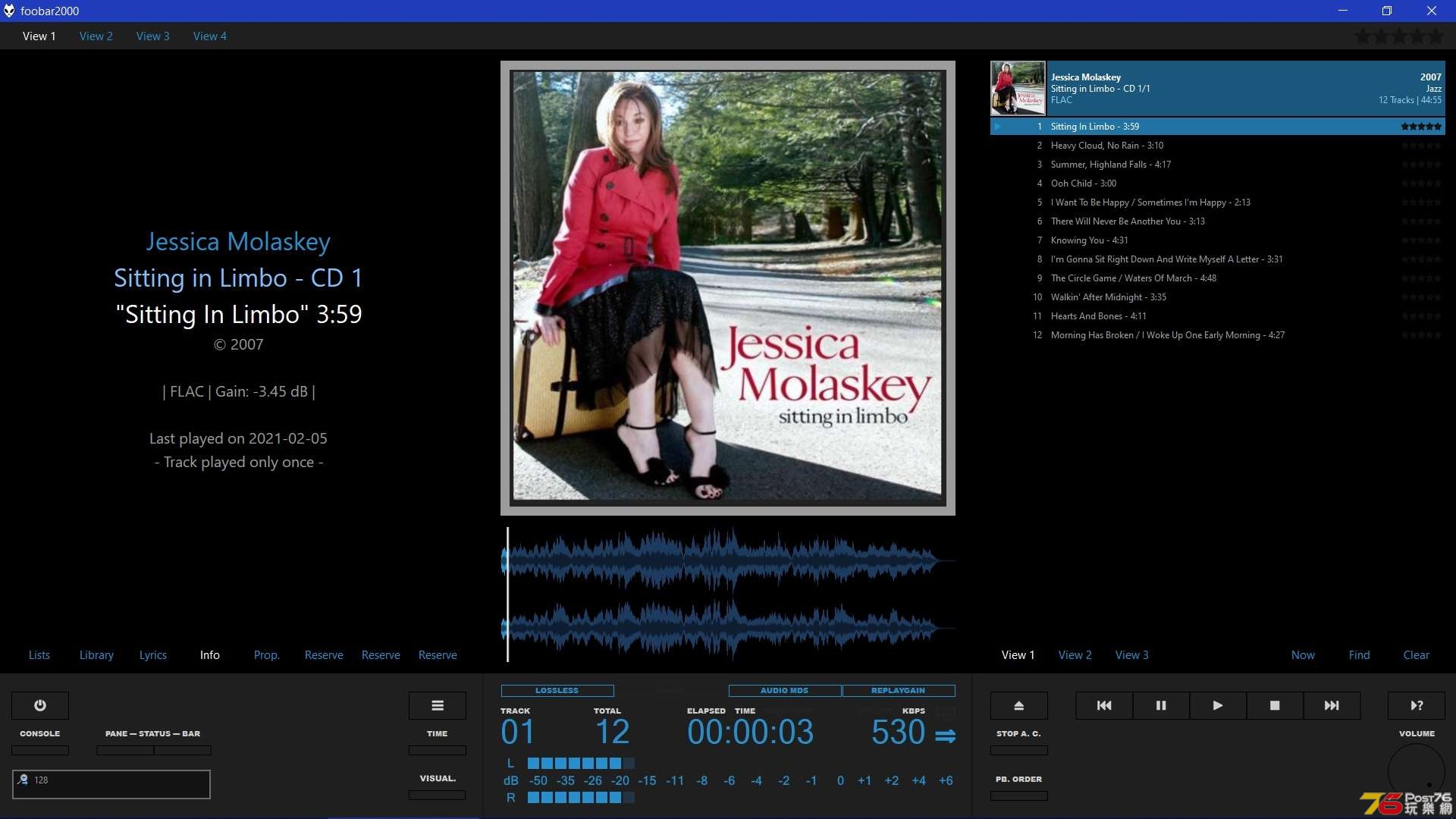Click the Find link under playlist
The height and width of the screenshot is (819, 1456).
coord(1360,654)
